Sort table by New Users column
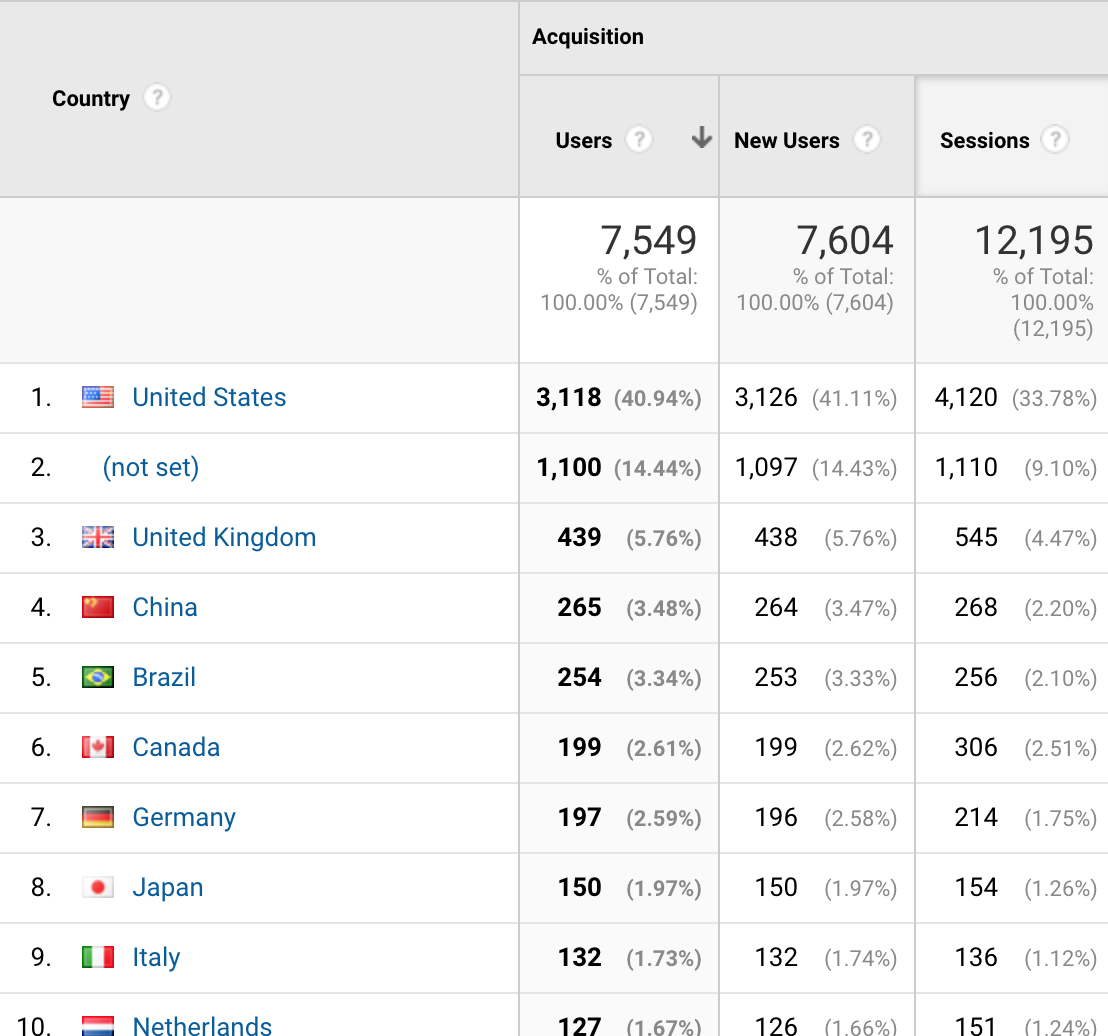This screenshot has height=1036, width=1108. tap(786, 140)
